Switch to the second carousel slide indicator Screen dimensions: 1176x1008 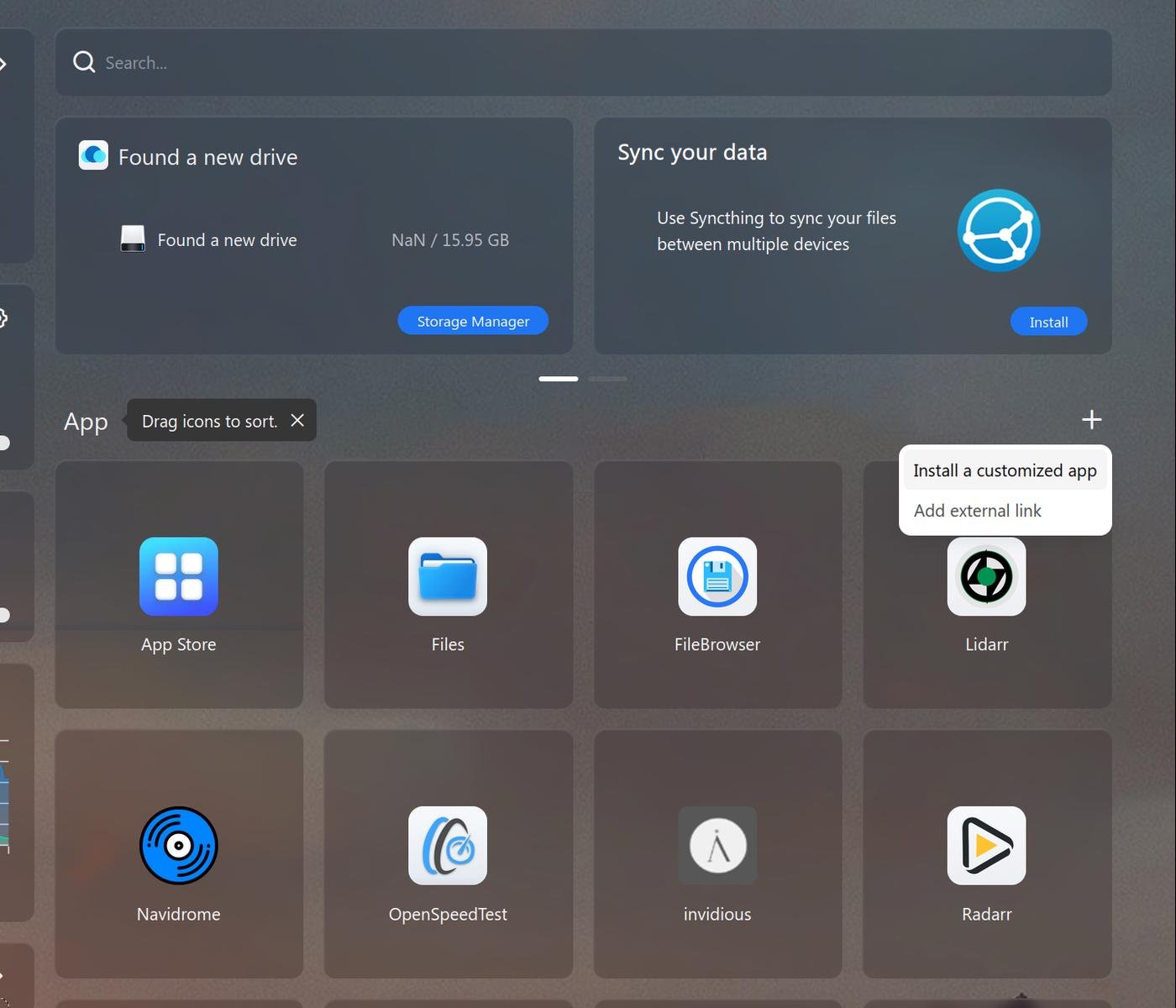pyautogui.click(x=607, y=379)
